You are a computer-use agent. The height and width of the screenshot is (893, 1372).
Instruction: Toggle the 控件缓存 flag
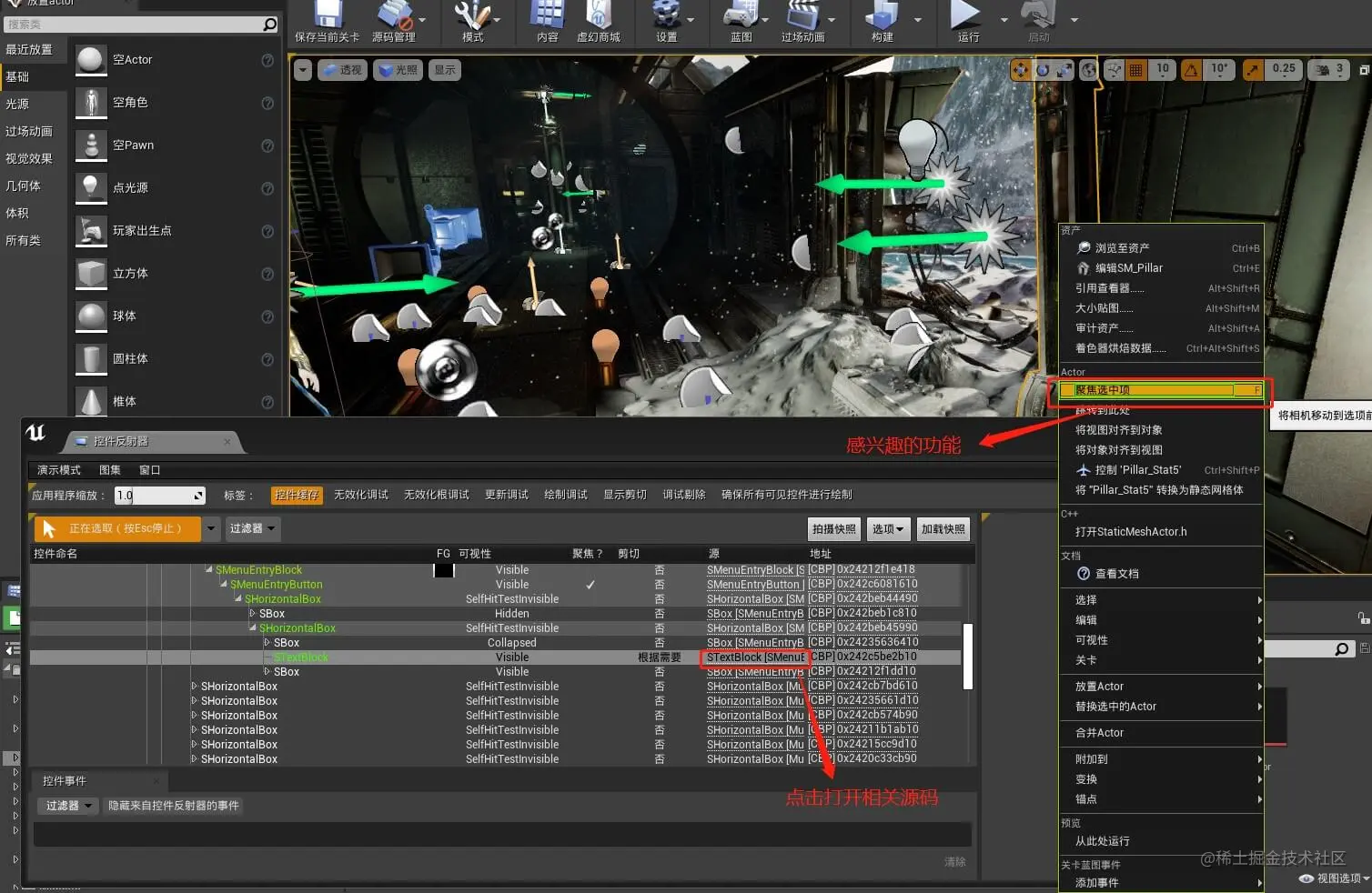297,495
